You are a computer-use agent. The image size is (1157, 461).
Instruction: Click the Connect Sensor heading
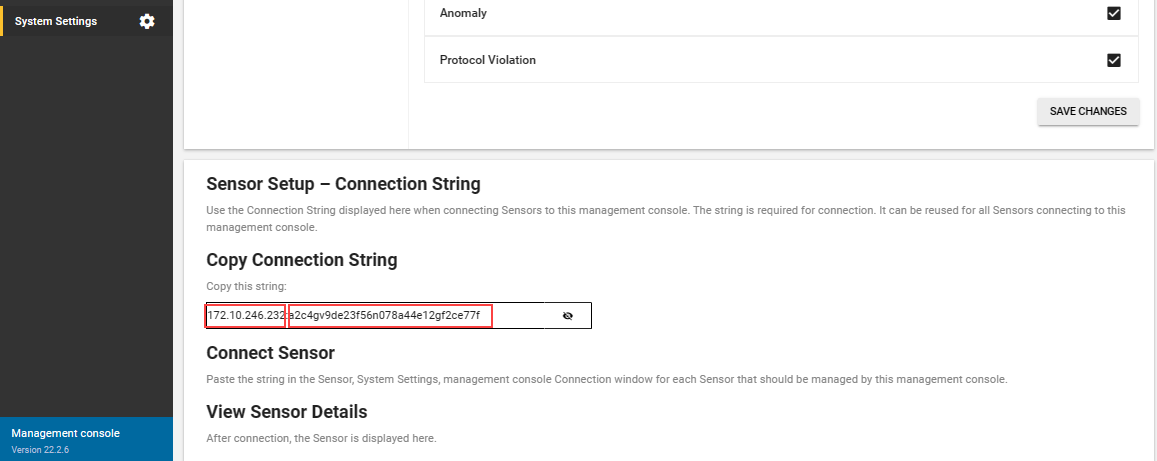[270, 353]
